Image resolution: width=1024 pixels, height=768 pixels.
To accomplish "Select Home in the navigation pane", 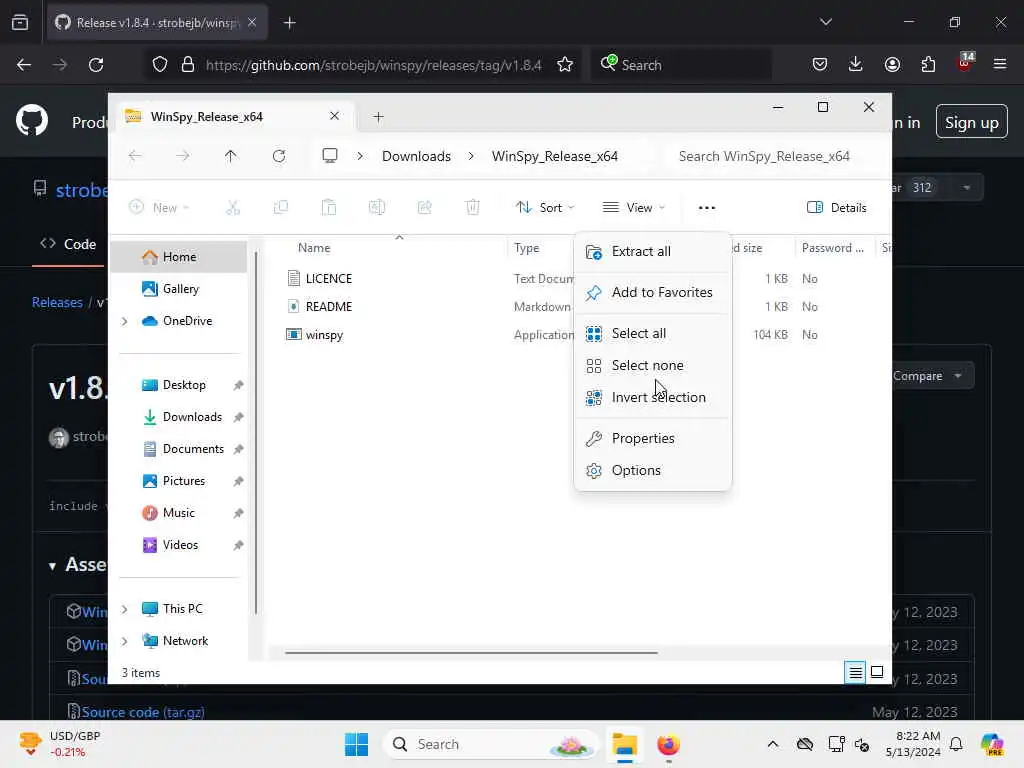I will [178, 257].
